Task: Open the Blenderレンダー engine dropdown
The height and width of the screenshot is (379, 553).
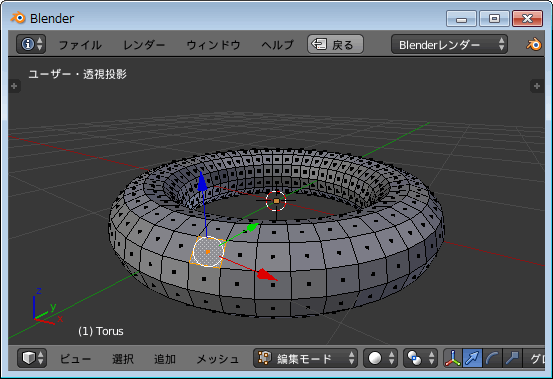Action: 449,44
